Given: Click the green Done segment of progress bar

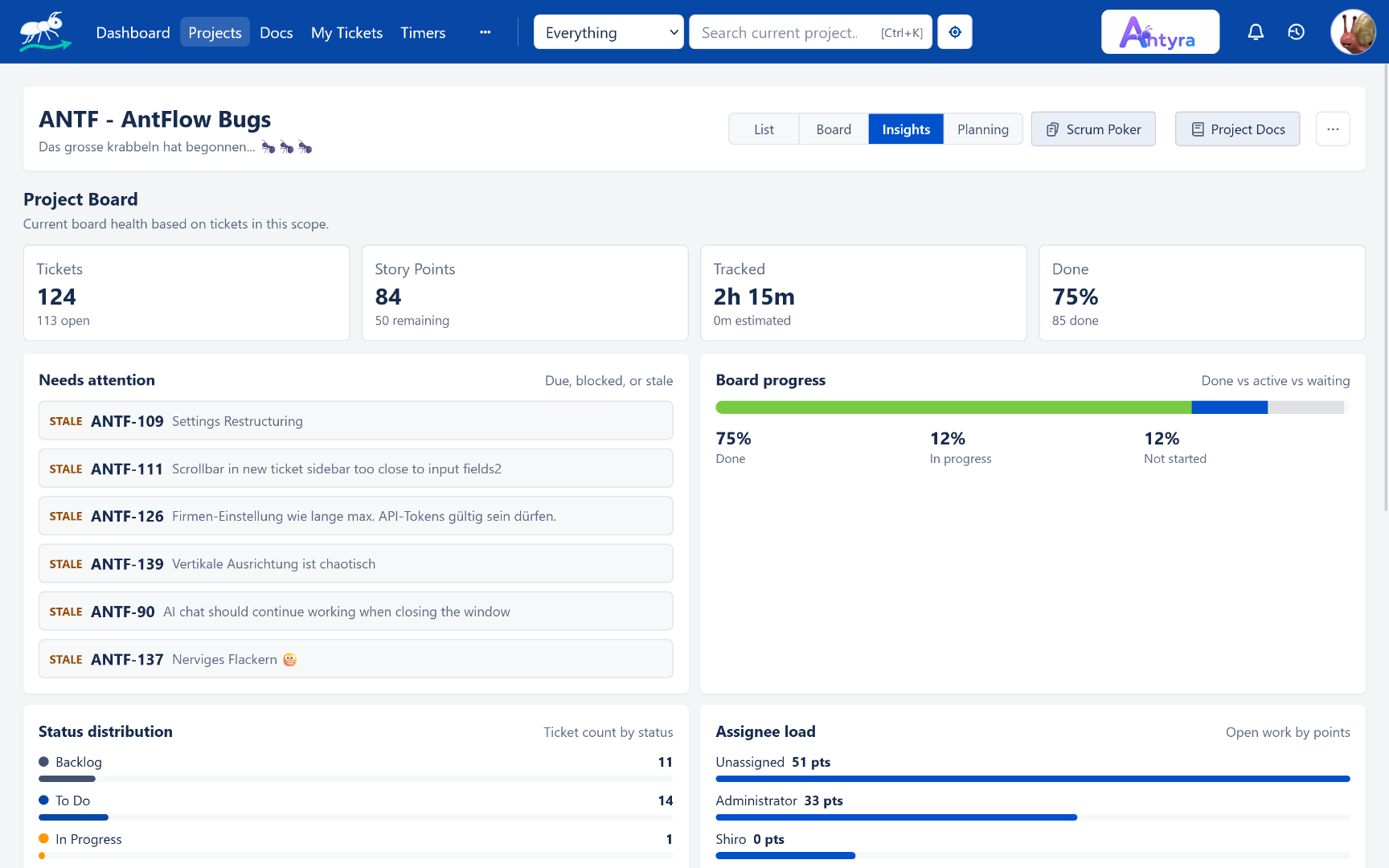Looking at the screenshot, I should pyautogui.click(x=953, y=407).
